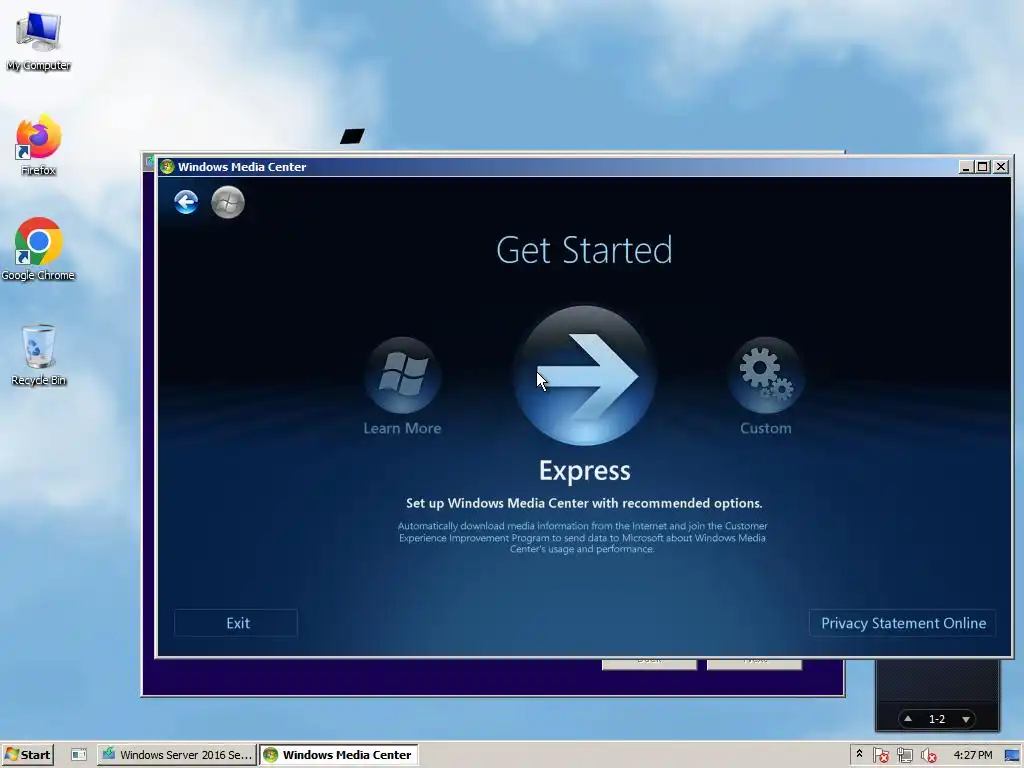1024x768 pixels.
Task: Click 'Set up Windows Media Center' description text
Action: click(x=584, y=503)
